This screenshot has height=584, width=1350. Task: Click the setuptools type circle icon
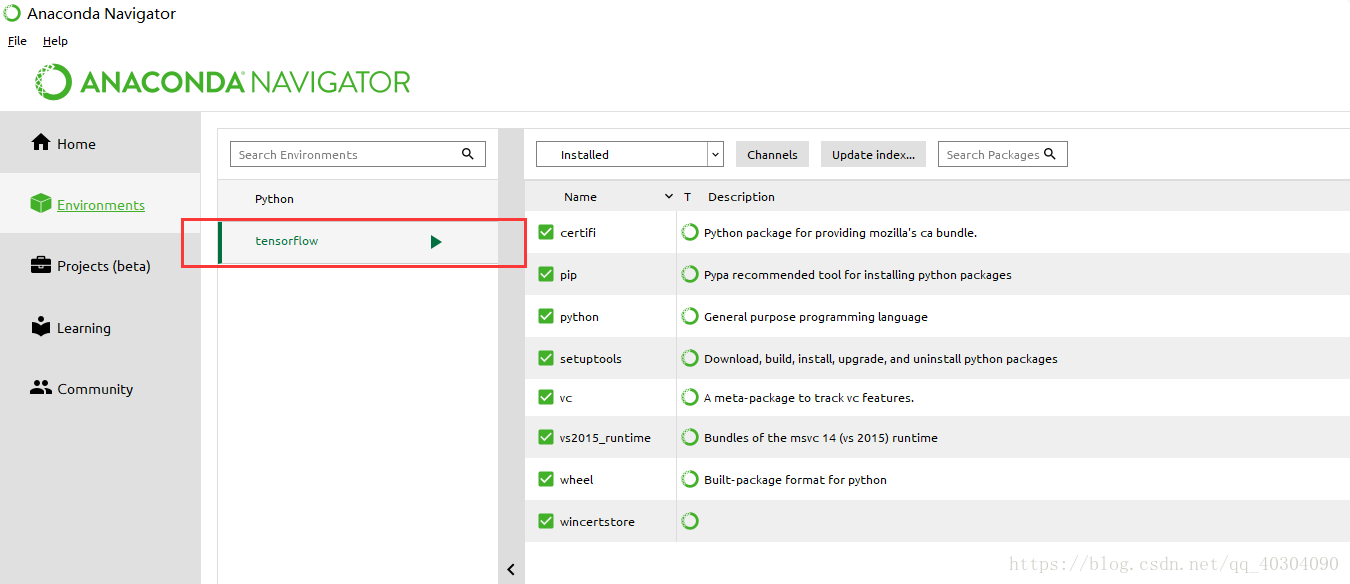[x=690, y=358]
